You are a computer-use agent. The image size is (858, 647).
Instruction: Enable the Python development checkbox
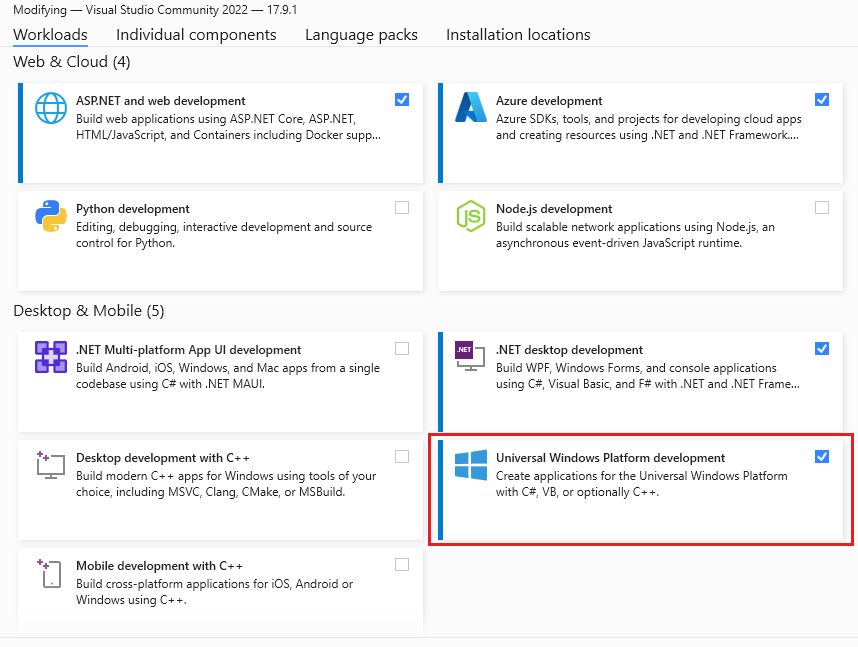click(x=402, y=207)
